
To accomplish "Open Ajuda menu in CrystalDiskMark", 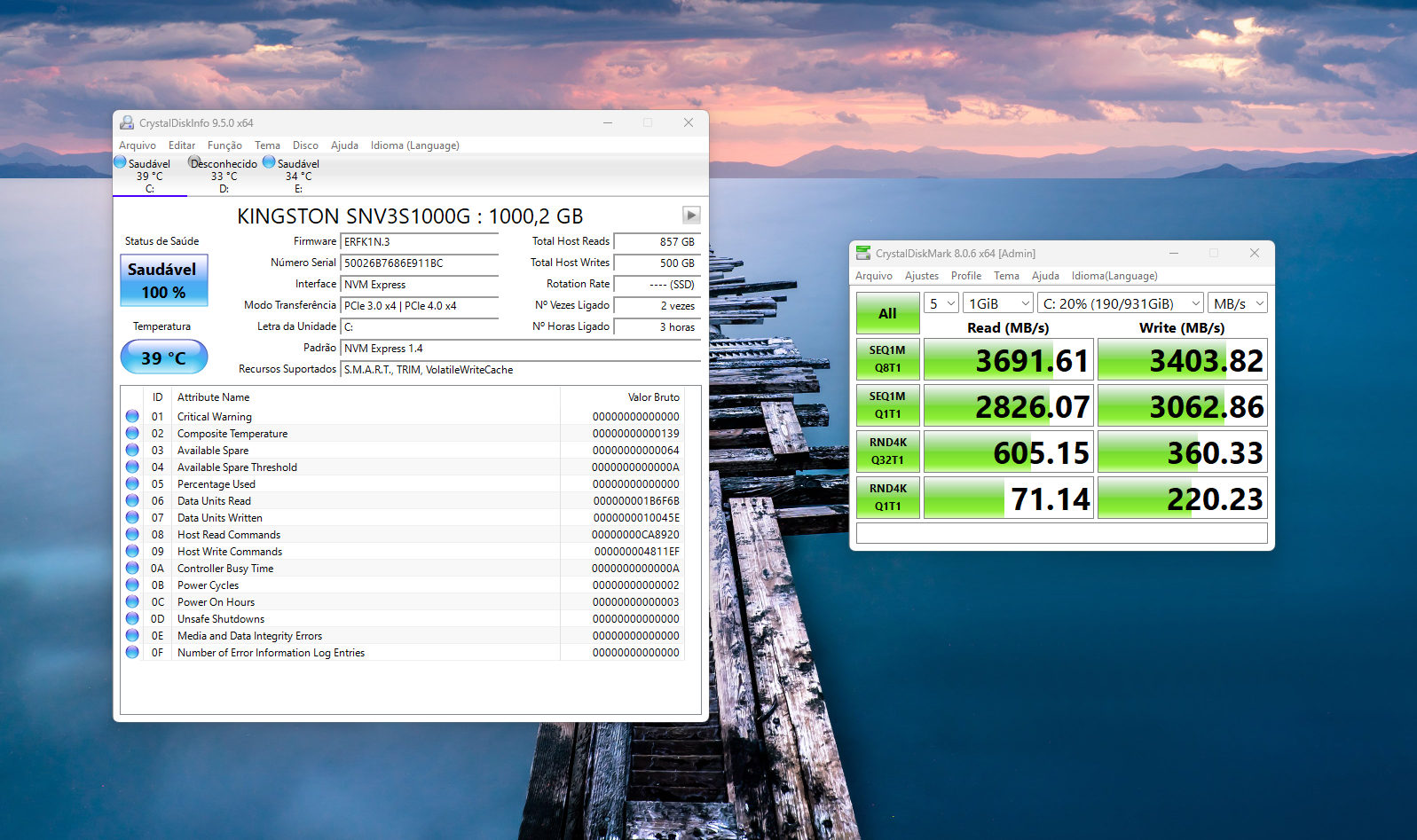I will [1045, 276].
